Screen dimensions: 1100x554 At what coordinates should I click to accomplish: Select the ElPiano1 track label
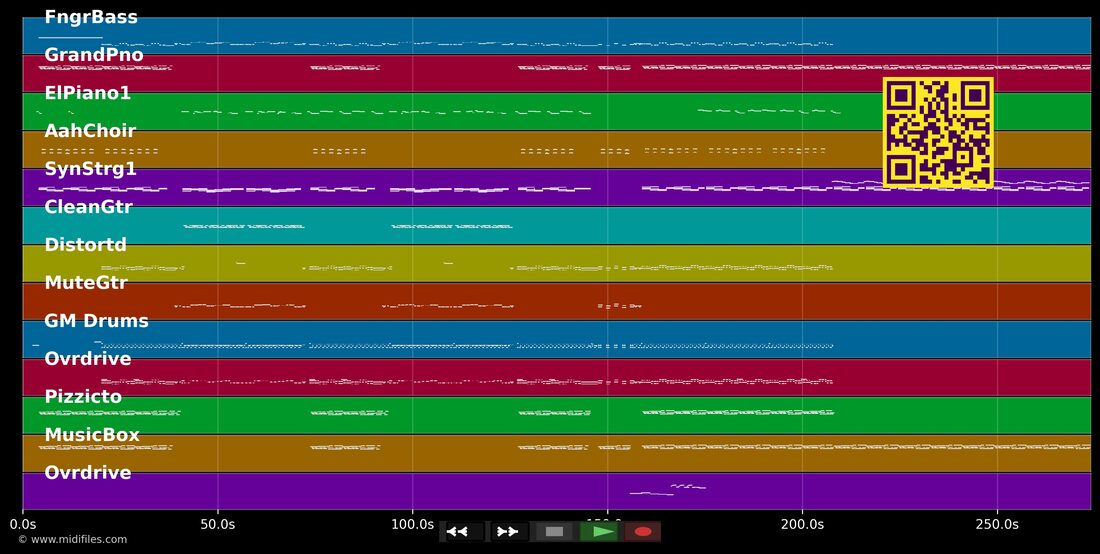click(88, 93)
